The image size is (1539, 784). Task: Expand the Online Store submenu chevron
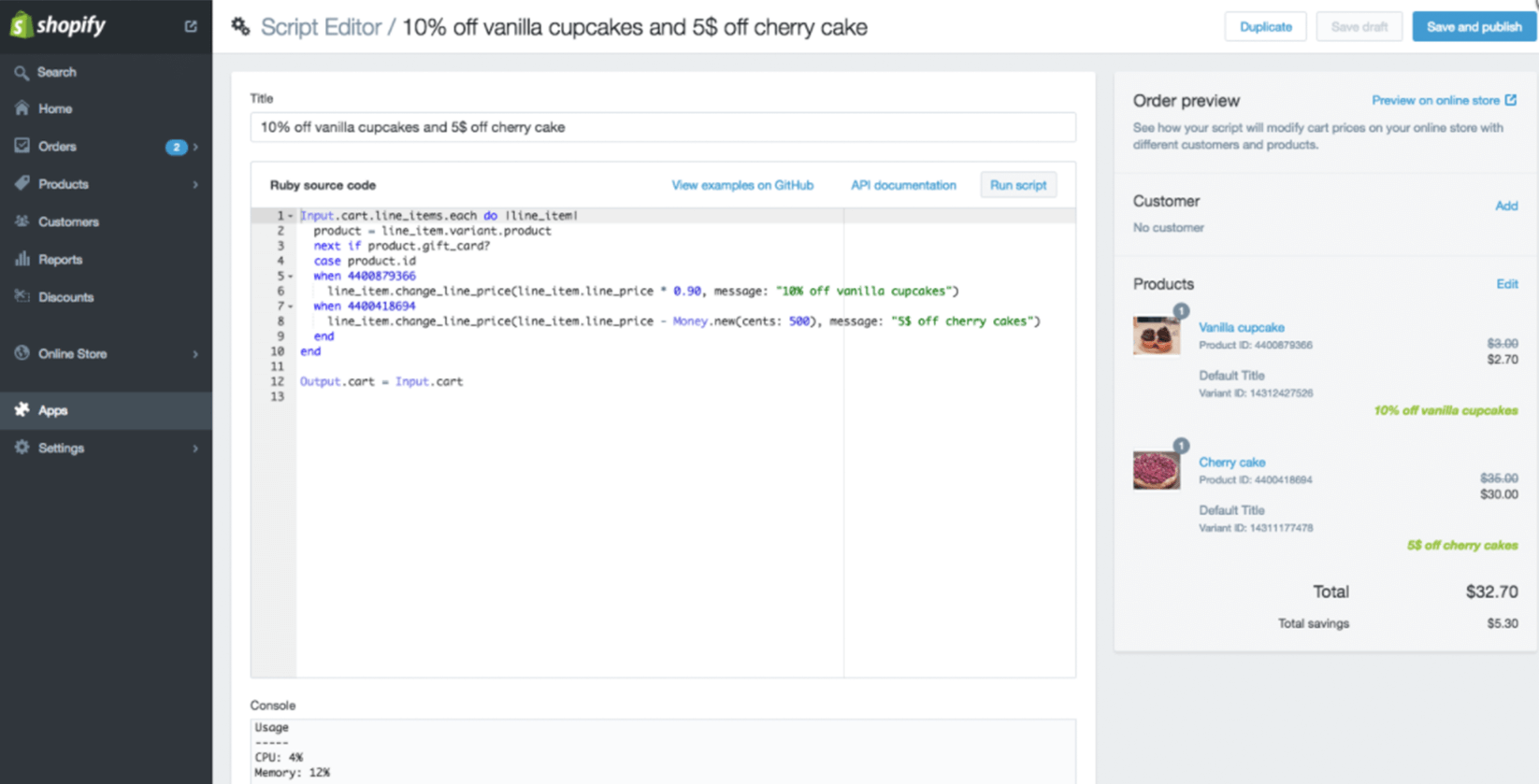point(195,354)
